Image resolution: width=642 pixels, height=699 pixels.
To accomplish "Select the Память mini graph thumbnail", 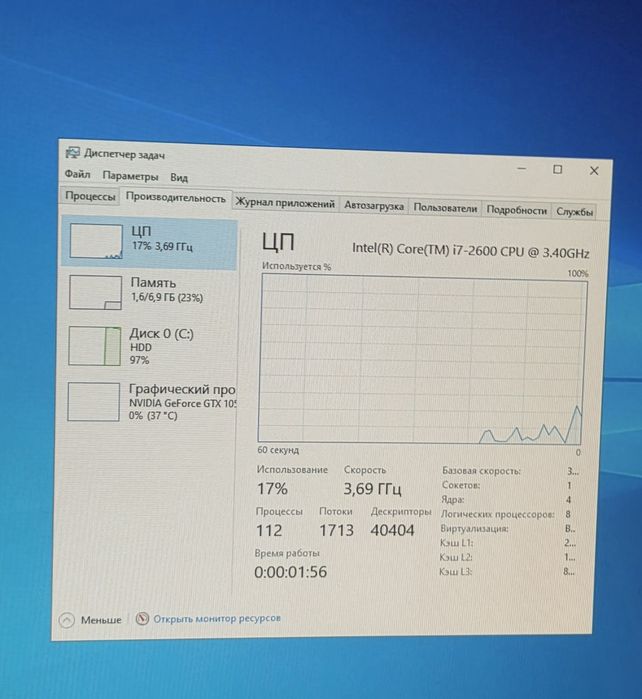I will tap(95, 292).
